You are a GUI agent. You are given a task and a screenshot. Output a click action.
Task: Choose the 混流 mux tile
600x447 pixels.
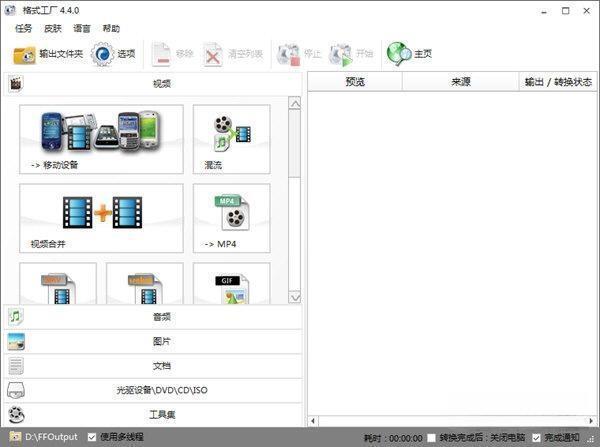coord(231,139)
